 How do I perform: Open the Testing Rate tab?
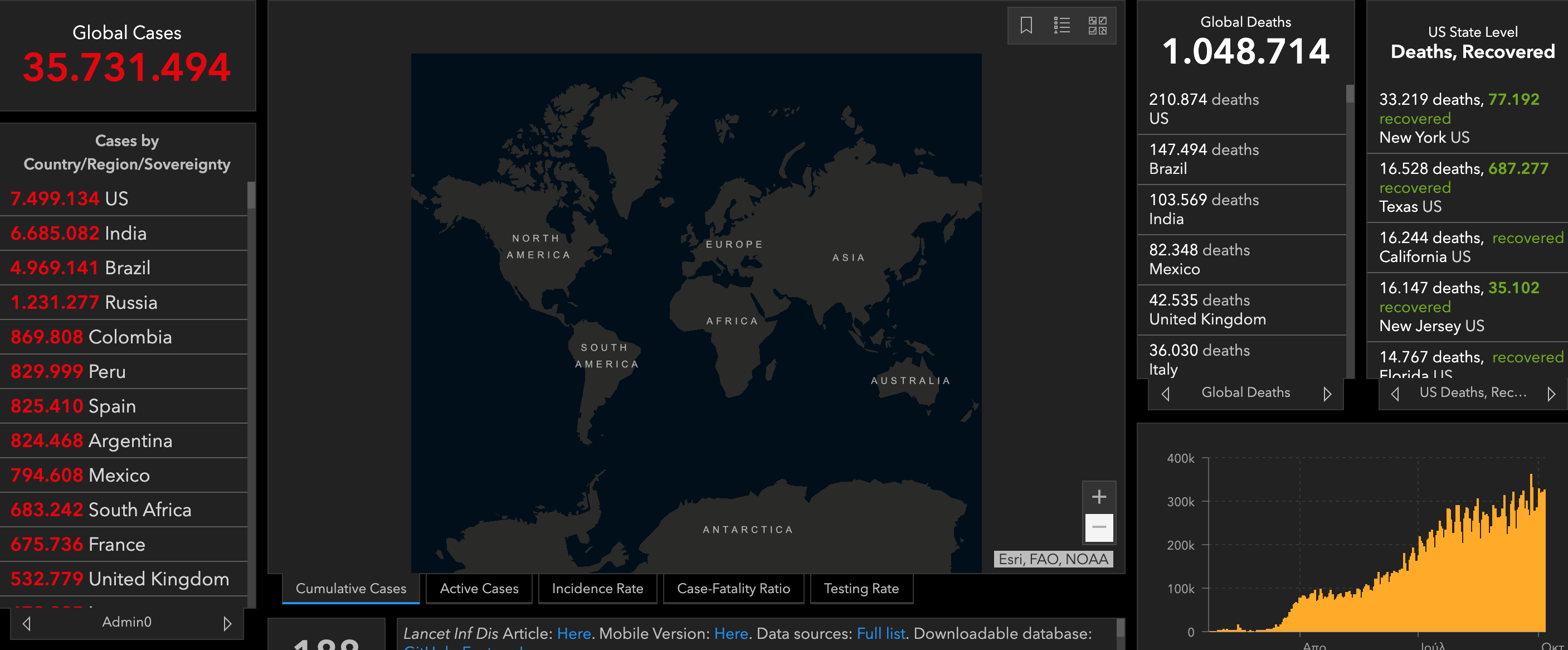861,589
